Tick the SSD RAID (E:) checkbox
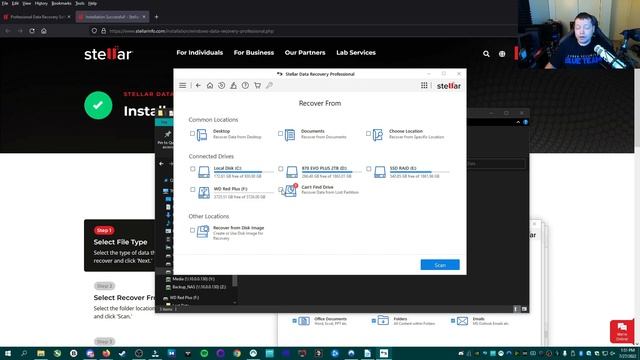 tap(368, 169)
